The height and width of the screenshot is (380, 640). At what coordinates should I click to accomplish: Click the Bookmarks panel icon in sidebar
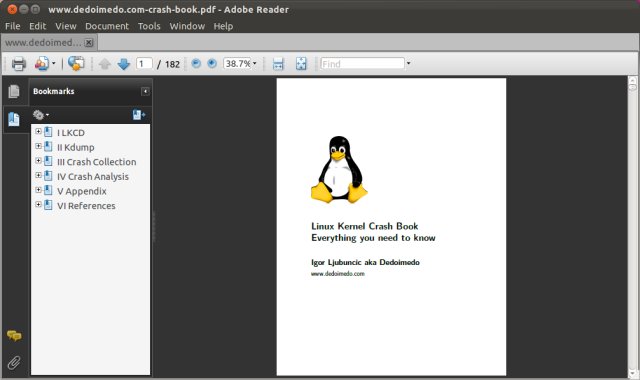point(13,119)
